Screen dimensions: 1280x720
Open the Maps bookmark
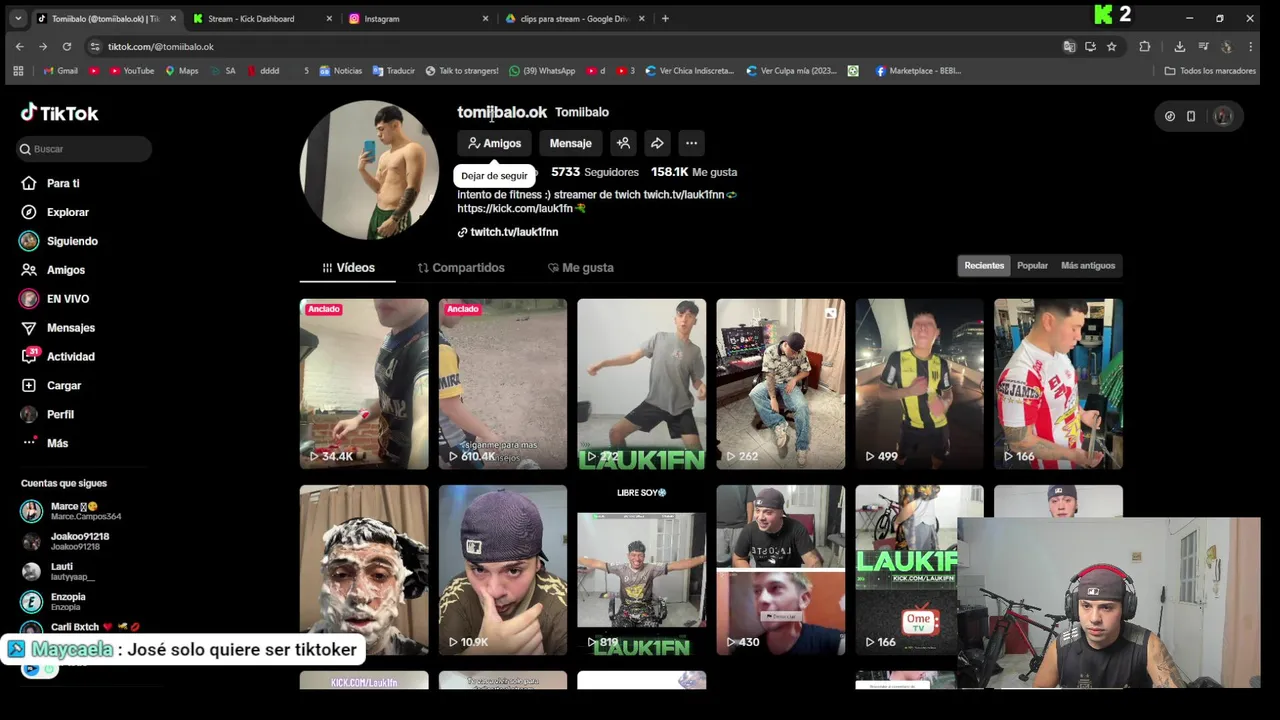coord(182,71)
